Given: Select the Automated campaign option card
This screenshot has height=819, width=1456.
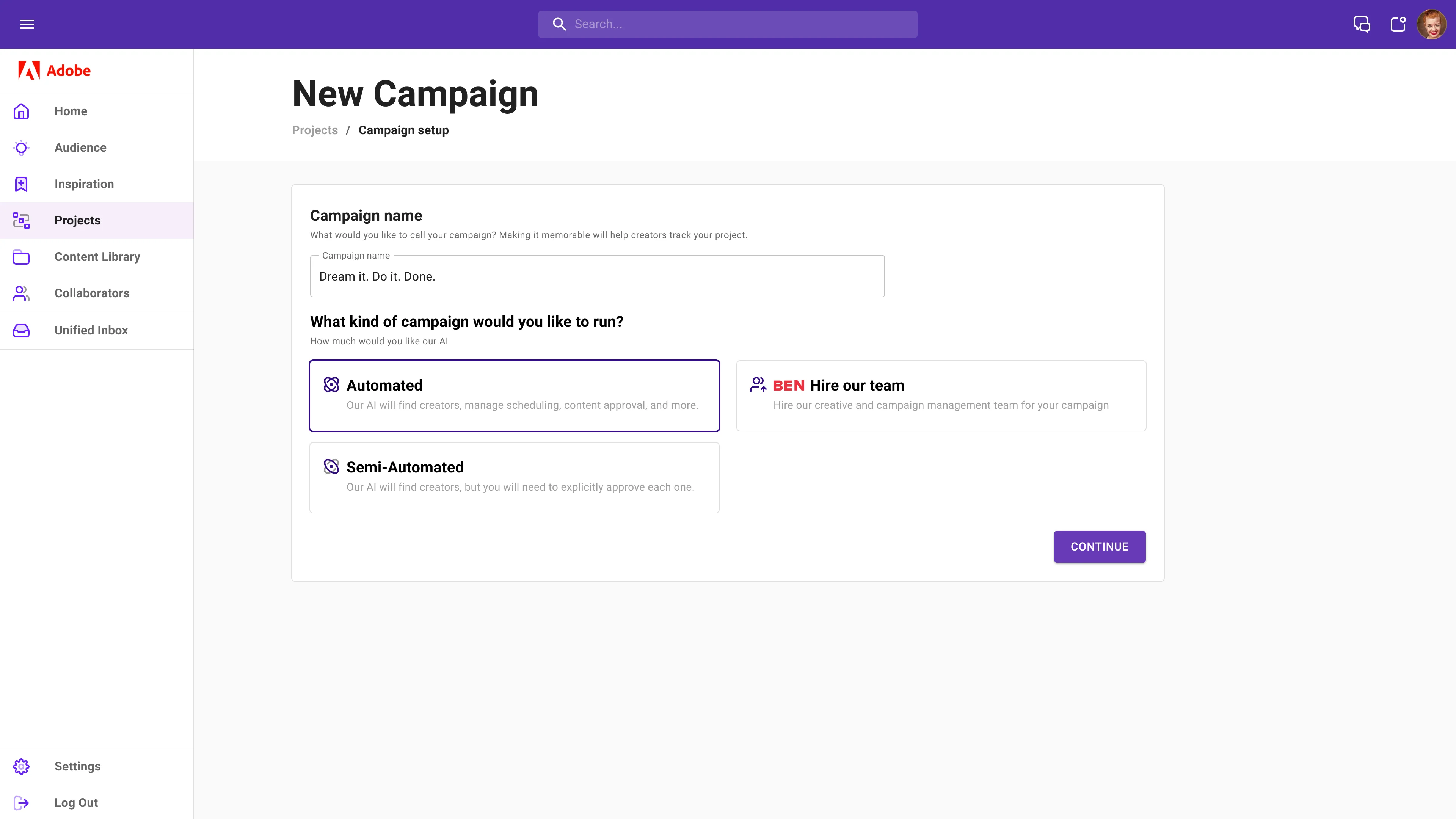Looking at the screenshot, I should 515,395.
